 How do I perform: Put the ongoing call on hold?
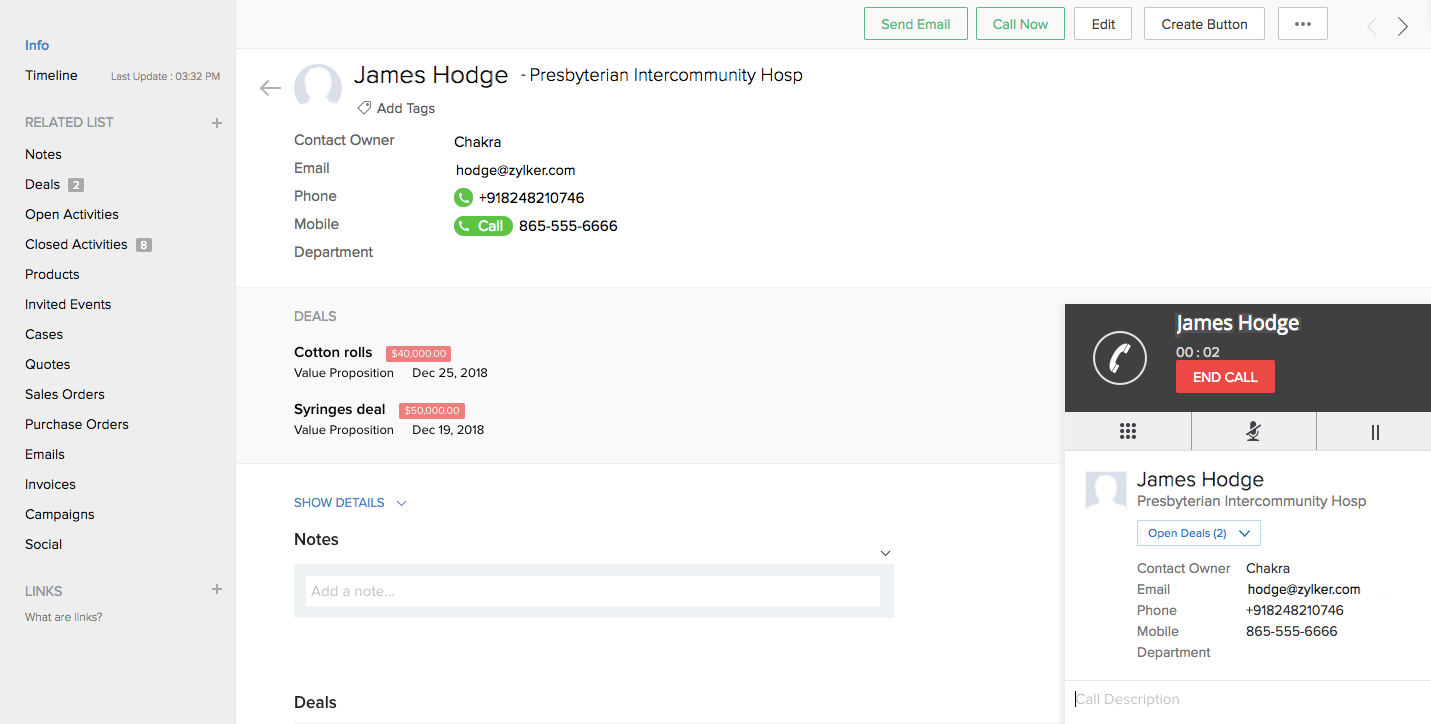[x=1375, y=431]
